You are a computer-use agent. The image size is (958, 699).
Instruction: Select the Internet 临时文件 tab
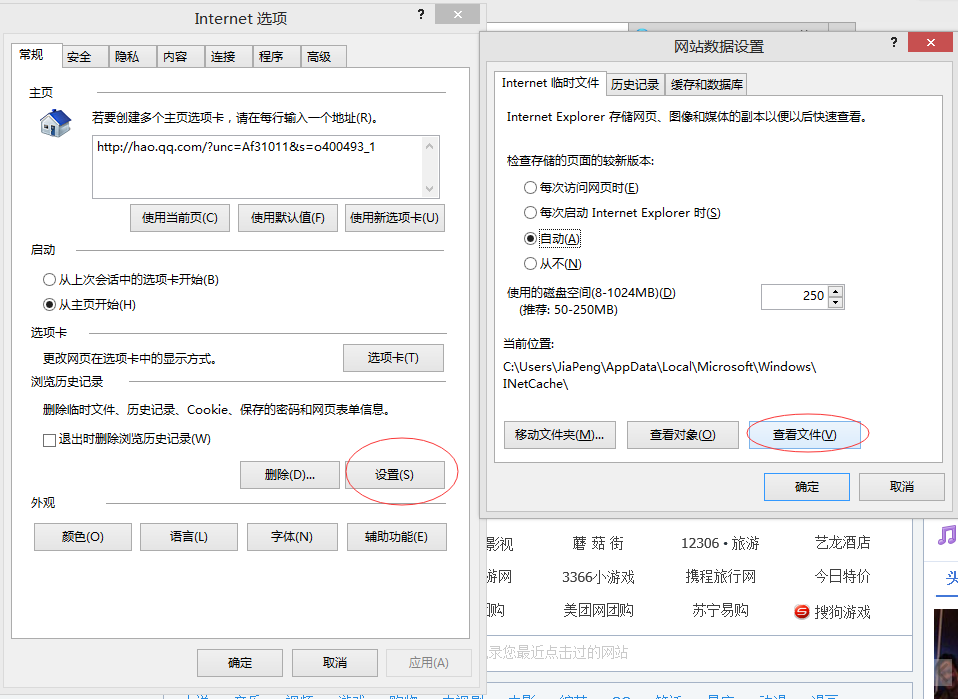tap(550, 83)
